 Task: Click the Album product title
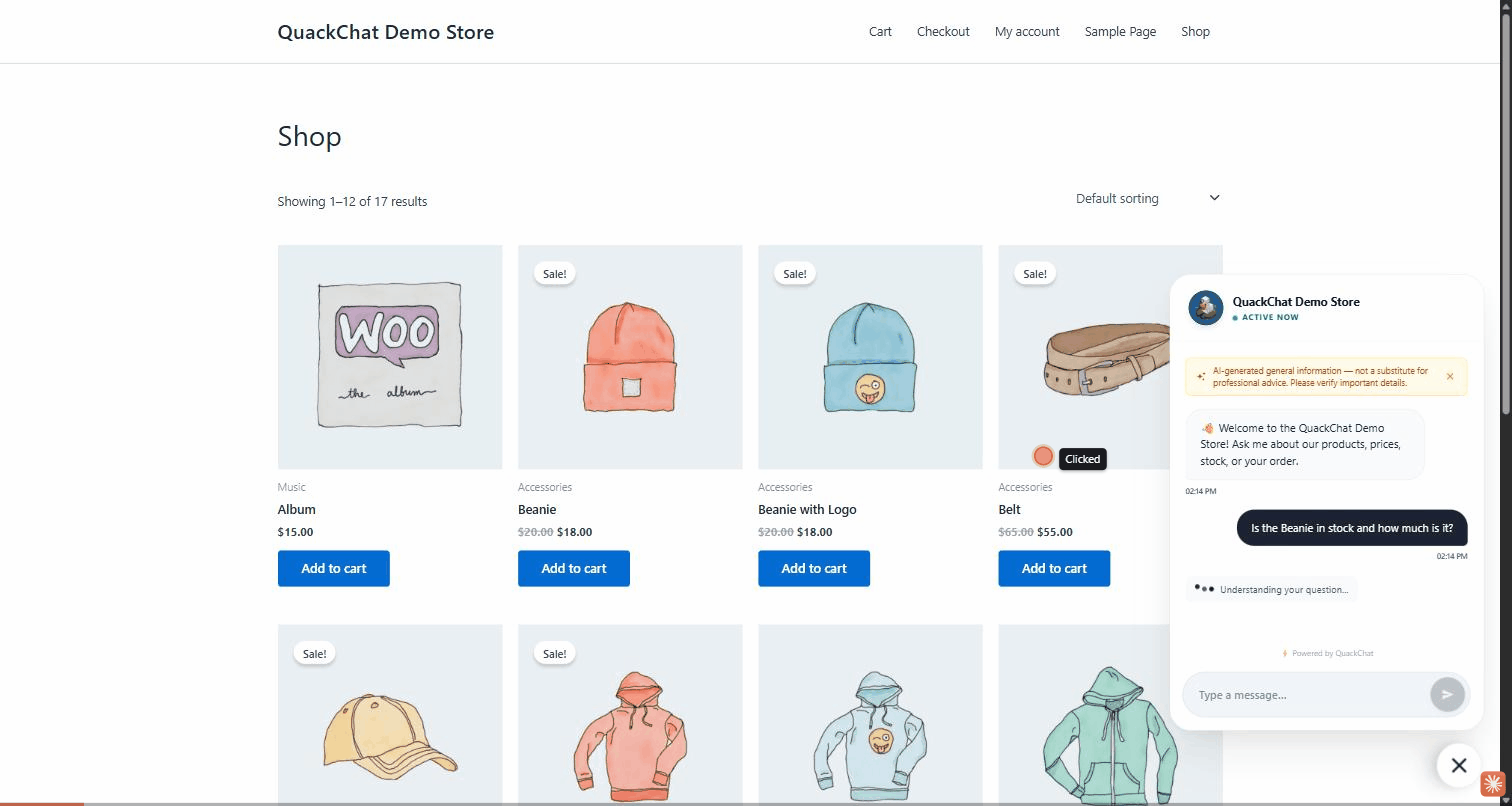tap(296, 509)
